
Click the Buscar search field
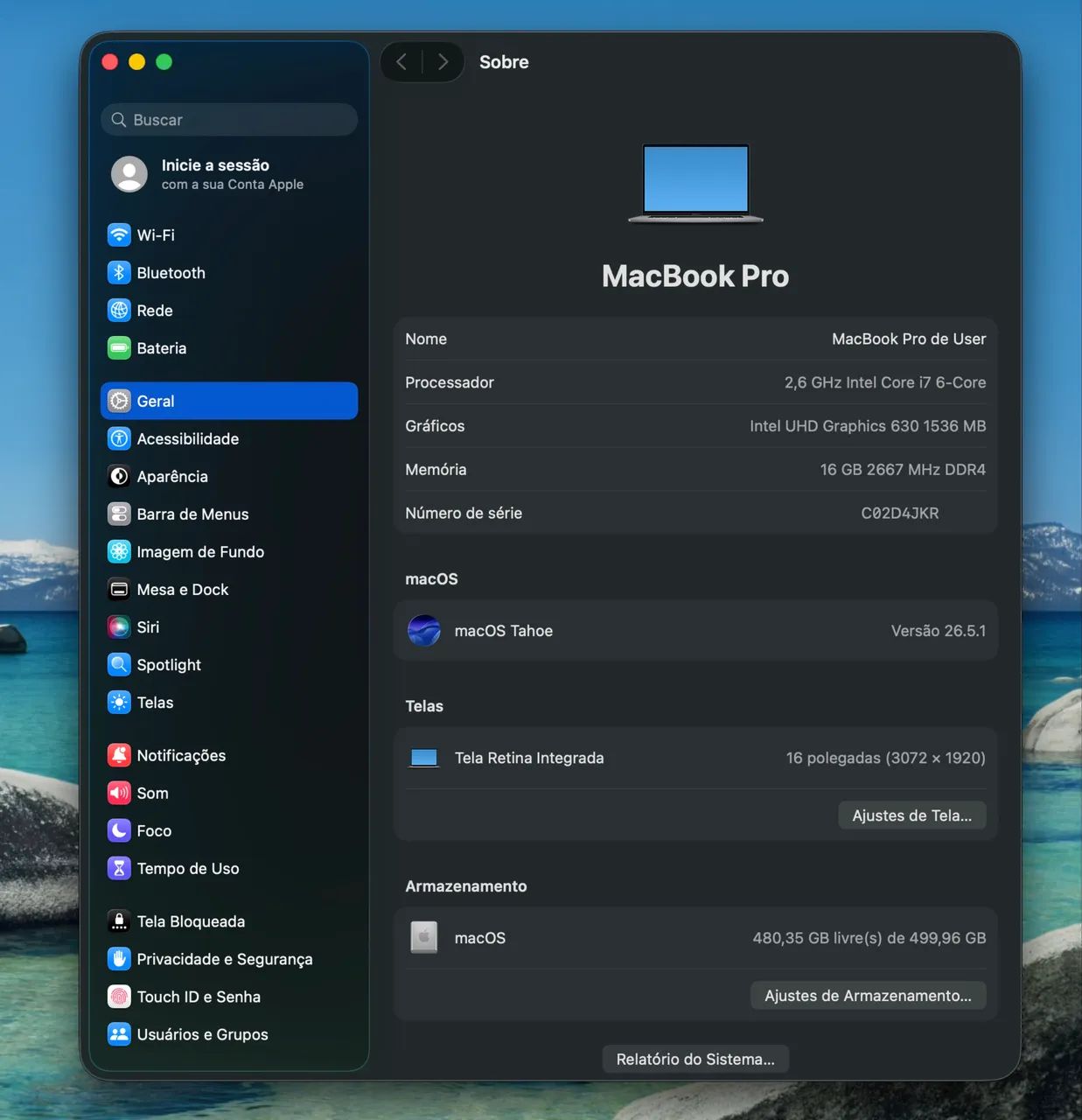pyautogui.click(x=229, y=120)
